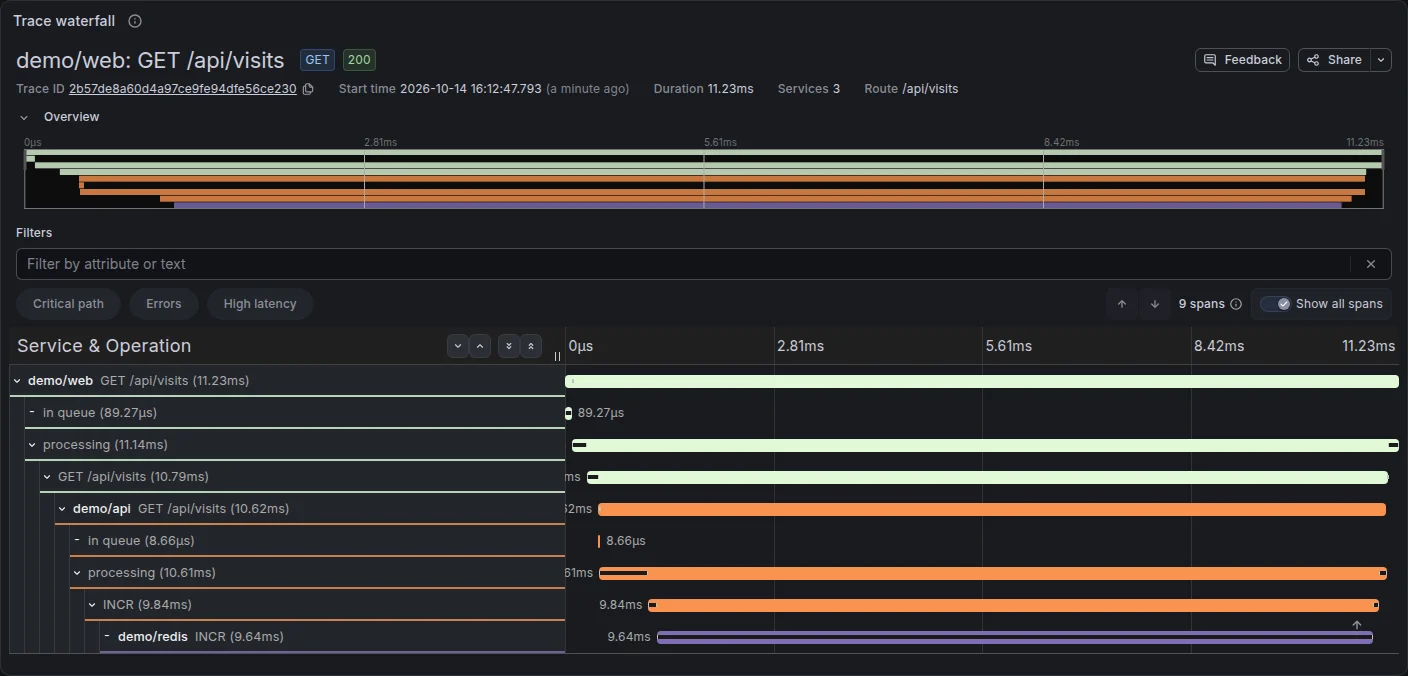Collapse the INCR (9.84ms) span
1408x676 pixels.
pyautogui.click(x=92, y=605)
